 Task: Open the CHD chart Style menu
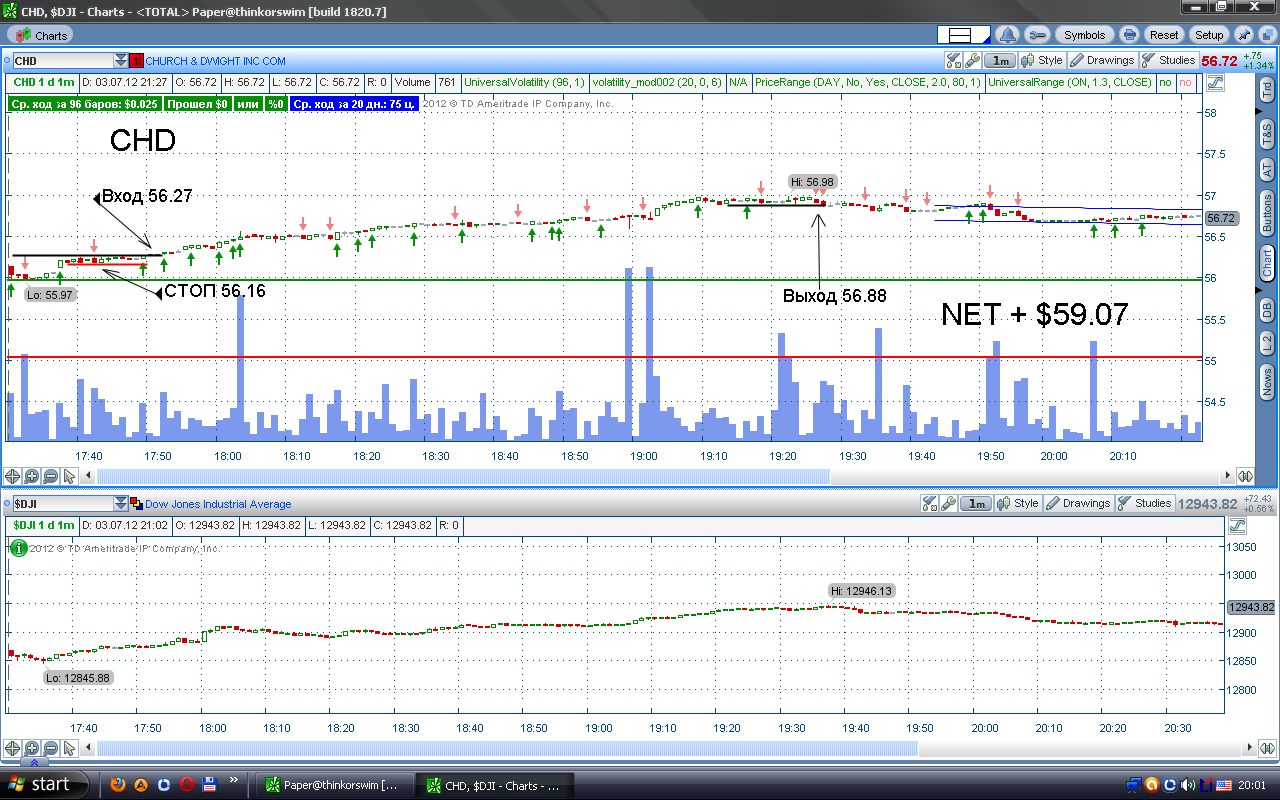tap(1042, 61)
